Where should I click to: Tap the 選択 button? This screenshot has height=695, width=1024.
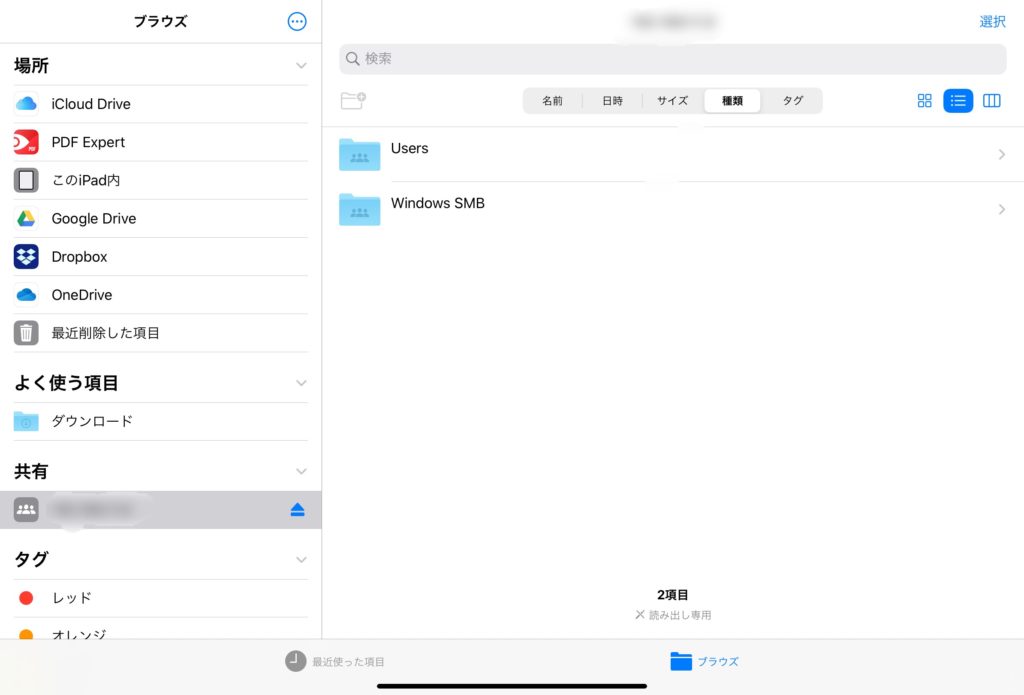pos(992,21)
